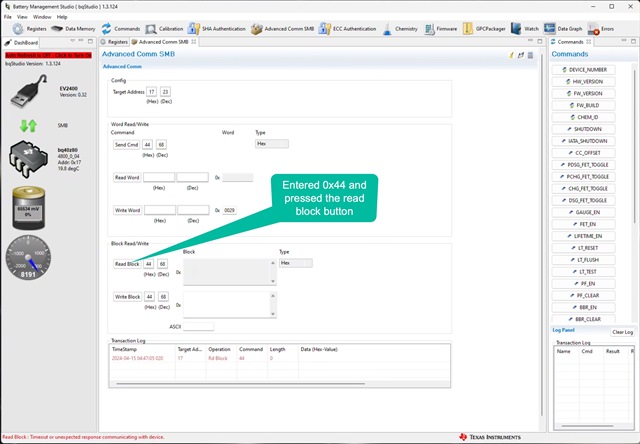The image size is (640, 444).
Task: Click the pencil icon in Advanced Comm header
Action: (x=511, y=55)
